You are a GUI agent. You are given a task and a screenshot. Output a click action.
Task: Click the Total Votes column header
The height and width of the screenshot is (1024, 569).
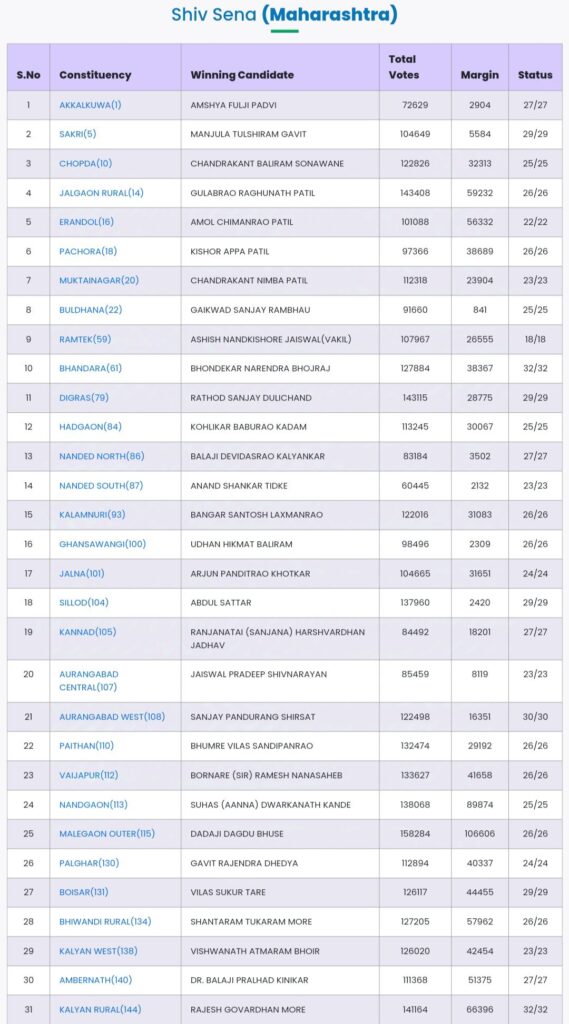pos(404,67)
